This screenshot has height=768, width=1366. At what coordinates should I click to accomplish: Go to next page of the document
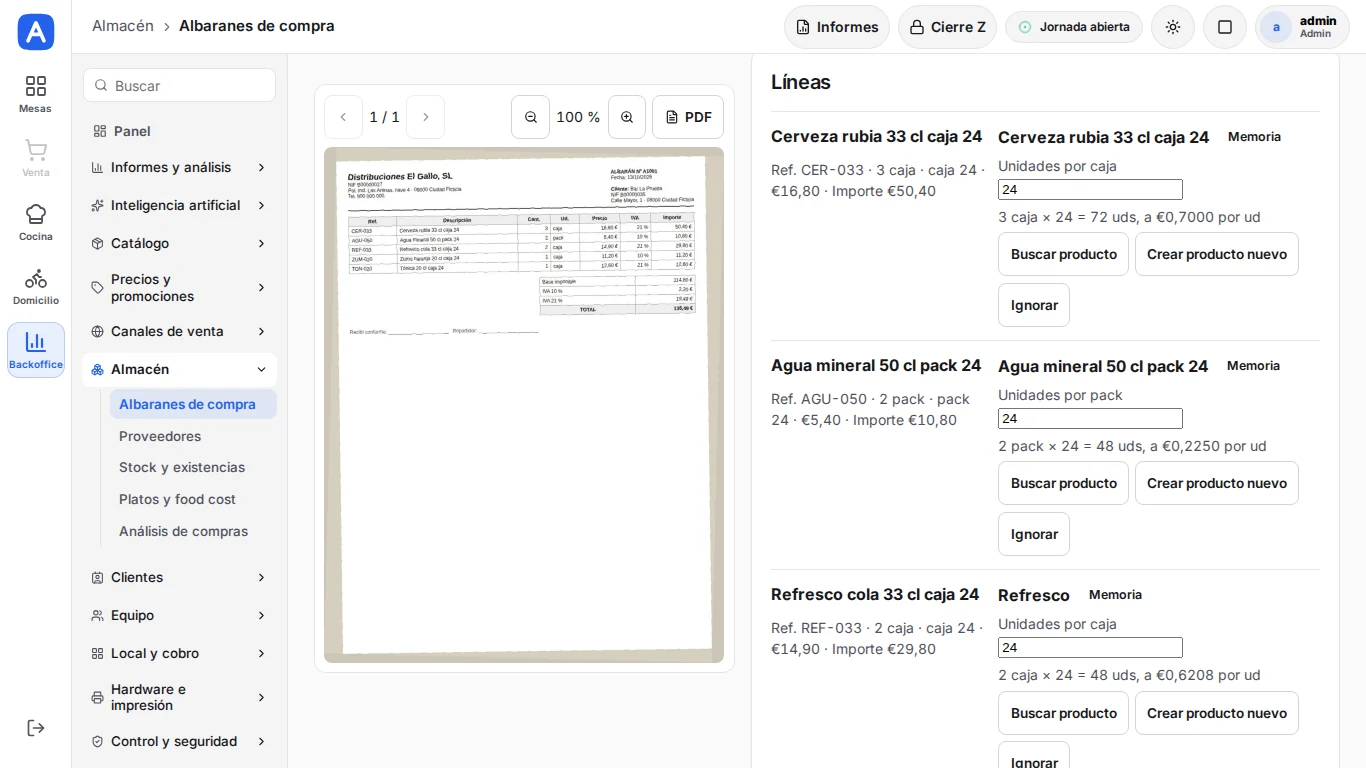[425, 117]
